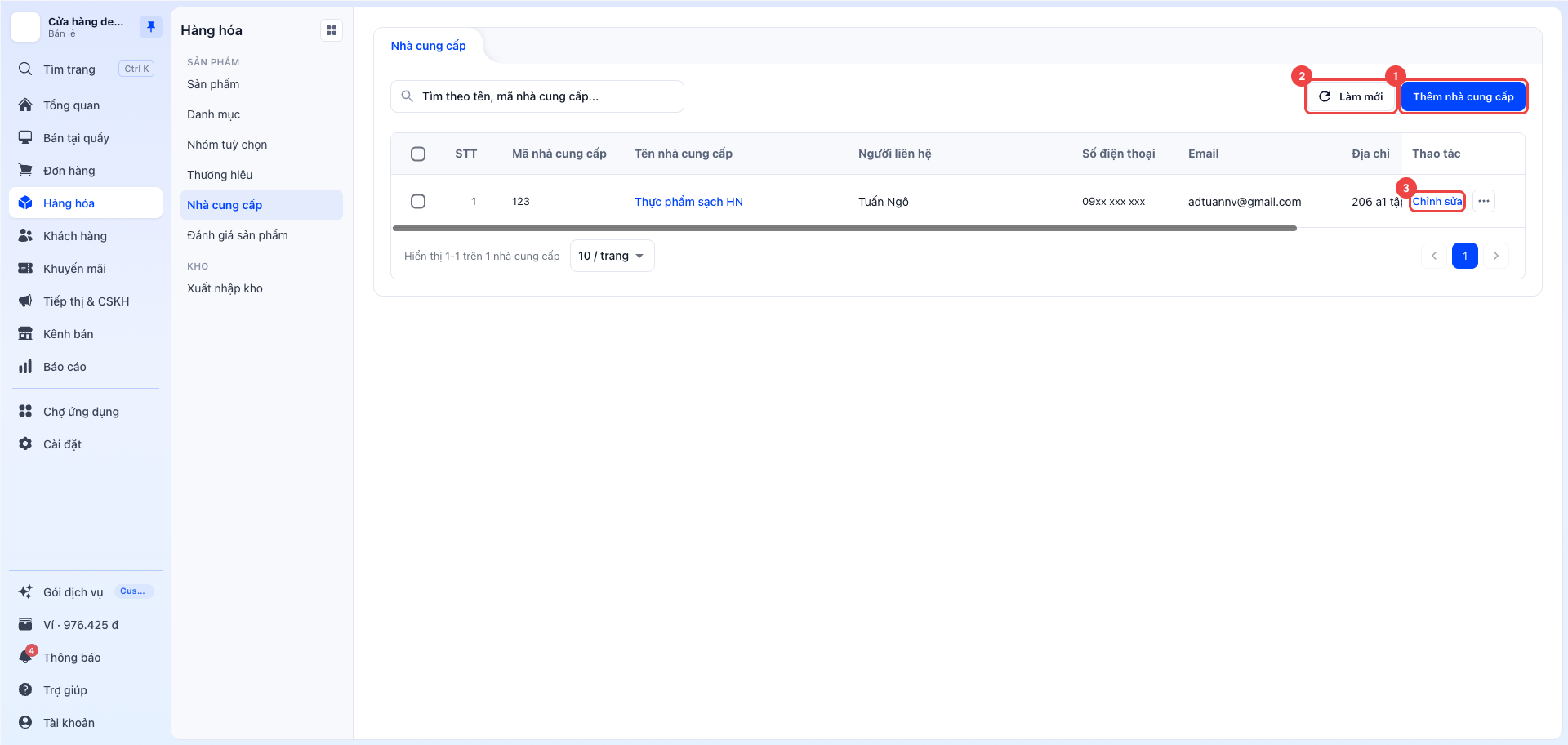Tick the checkbox for supplier row 123
This screenshot has width=1568, height=745.
pos(418,201)
